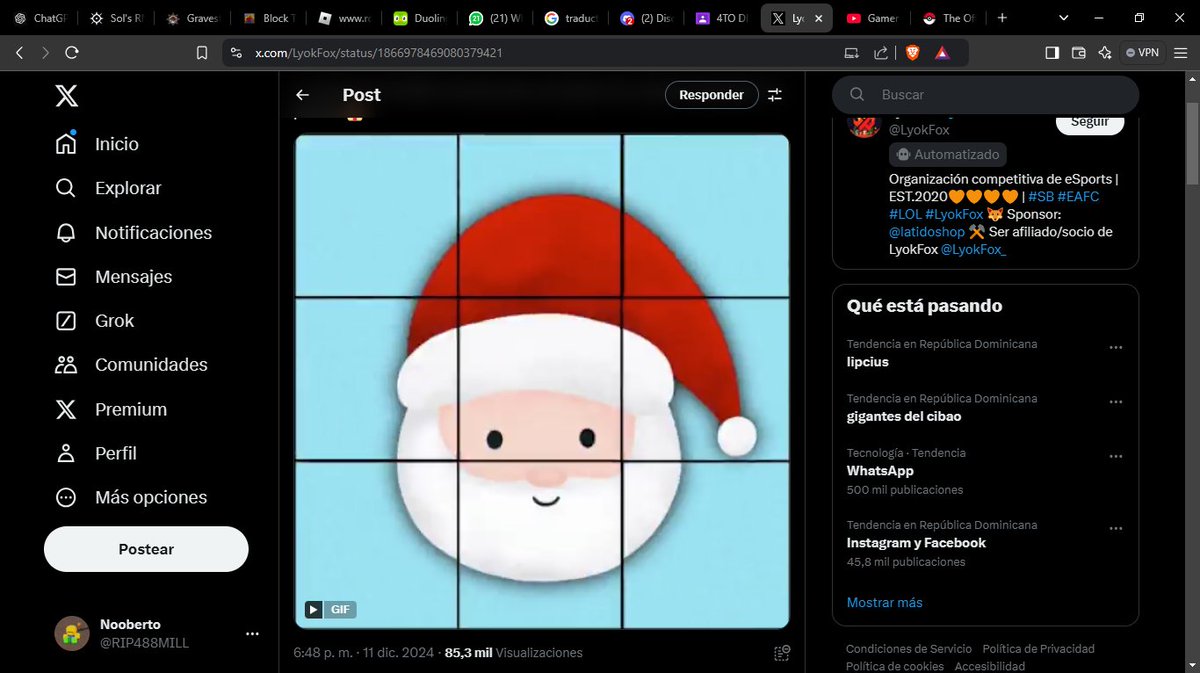Open Grok from sidebar
The image size is (1200, 673).
click(x=94, y=320)
